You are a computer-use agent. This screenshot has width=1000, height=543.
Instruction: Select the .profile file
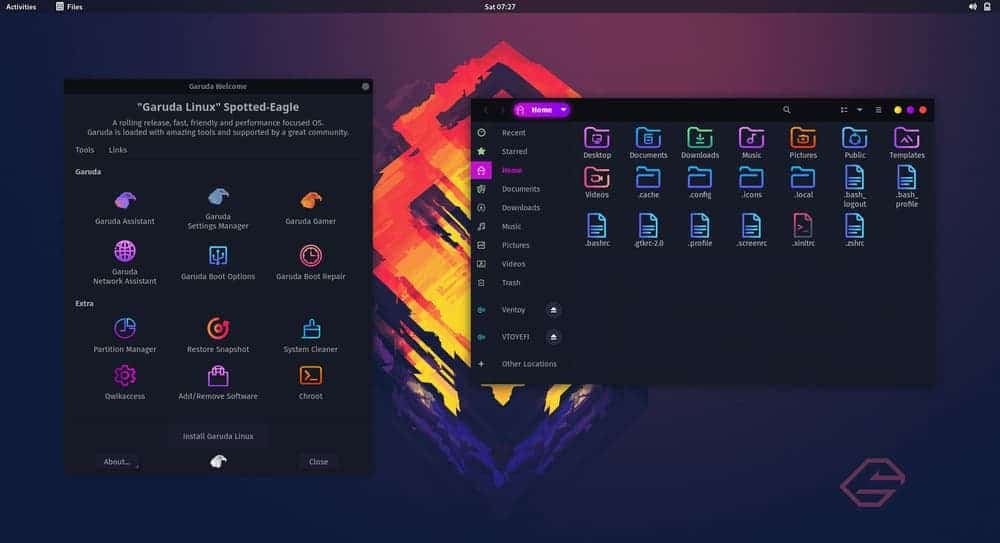pos(700,230)
